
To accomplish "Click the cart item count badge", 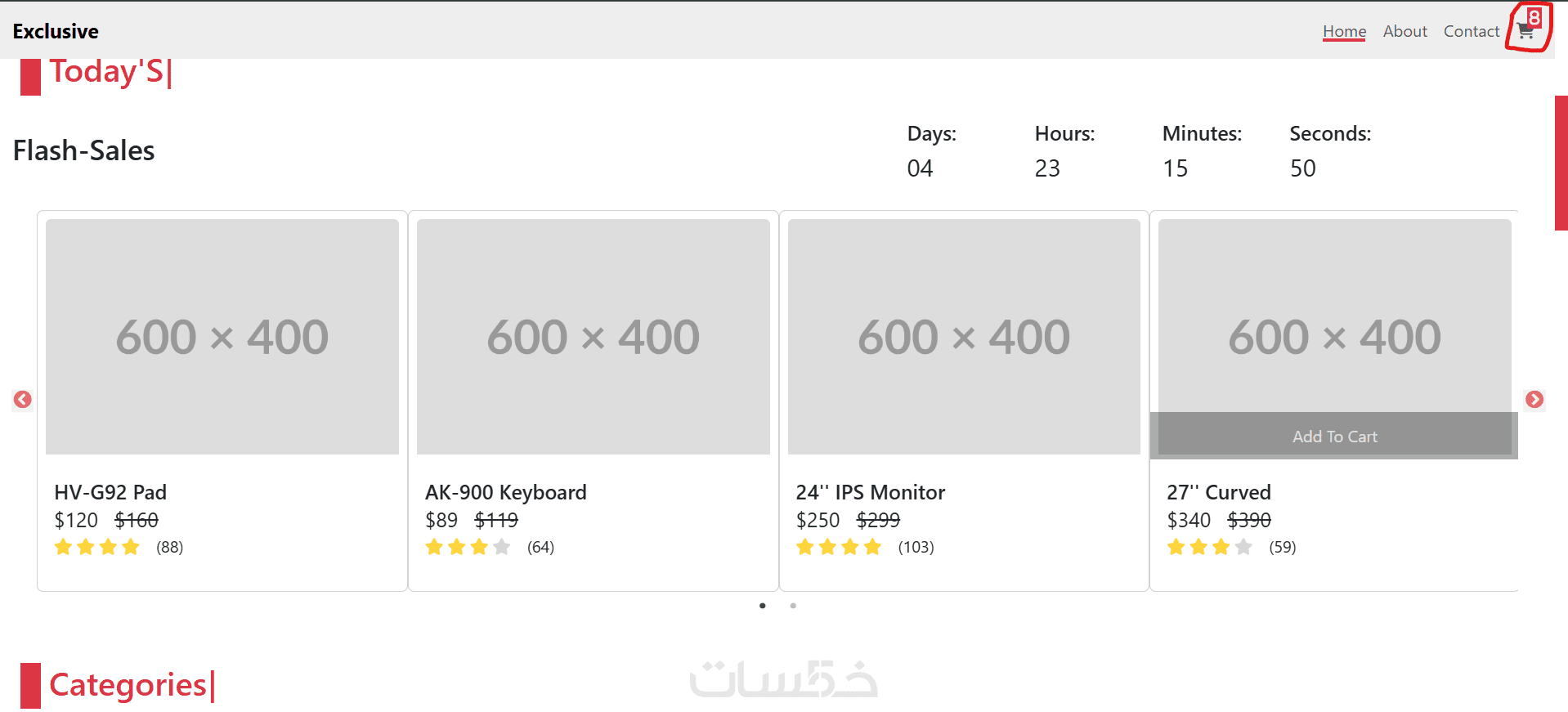I will click(1534, 17).
